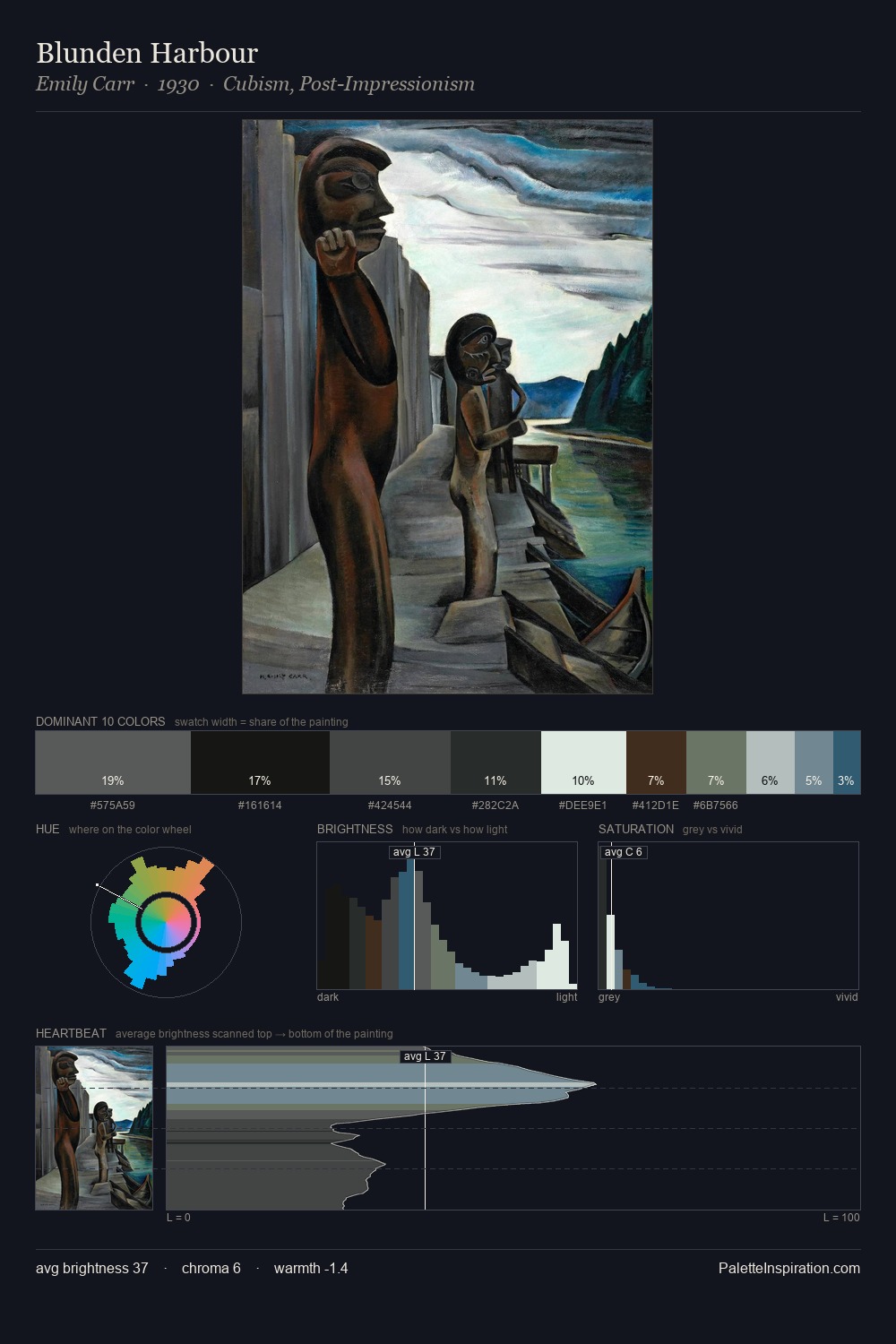Click 'swatch width = share of the painting' caption
This screenshot has height=1344, width=896.
(262, 722)
